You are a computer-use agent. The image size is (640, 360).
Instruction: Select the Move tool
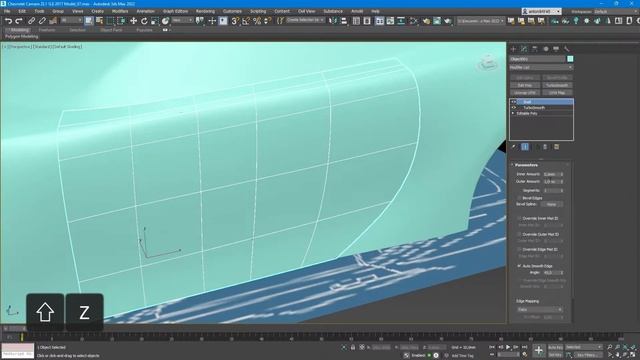coord(133,21)
